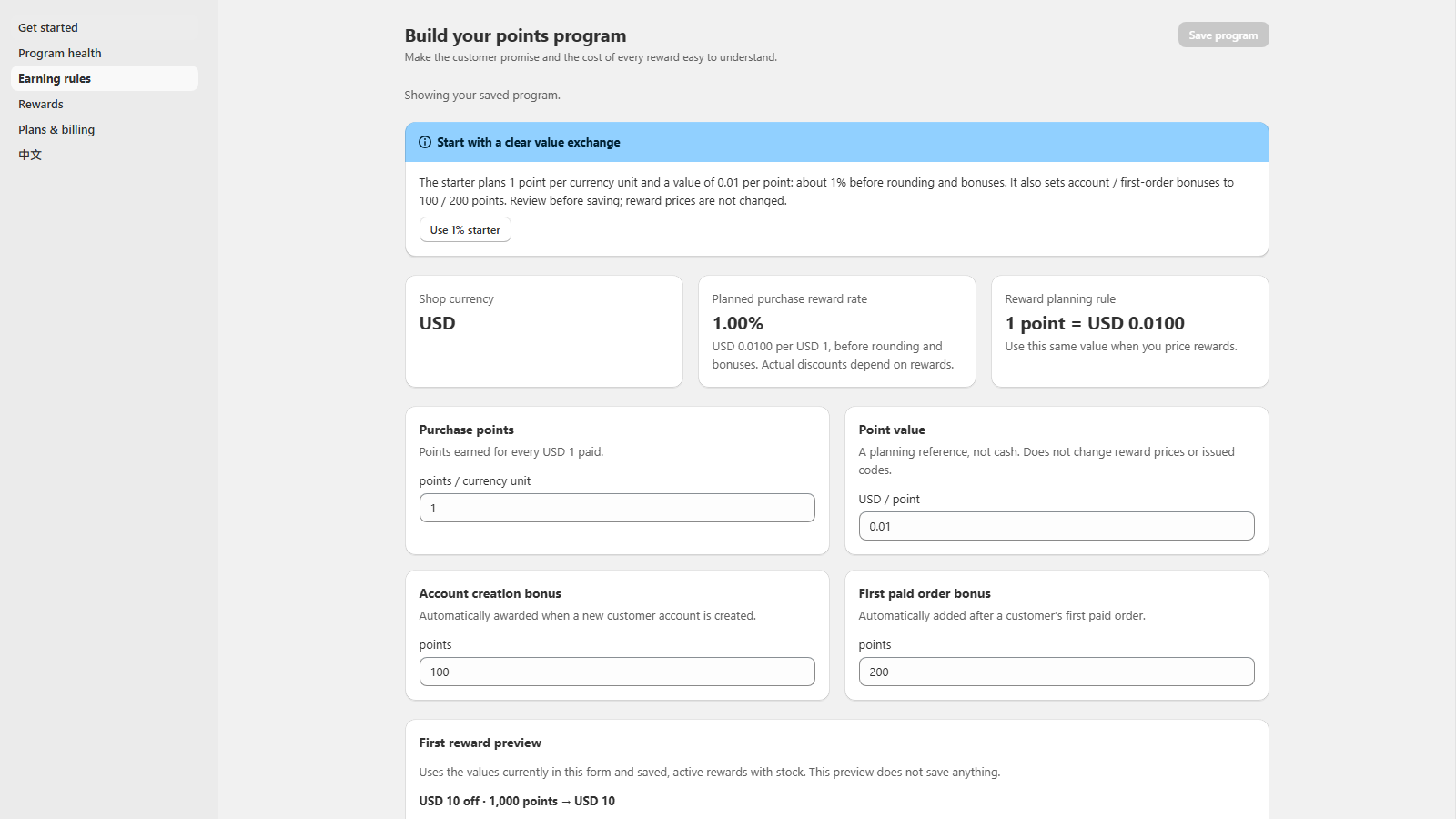Click the First paid order bonus input
The height and width of the screenshot is (819, 1456).
coord(1057,672)
